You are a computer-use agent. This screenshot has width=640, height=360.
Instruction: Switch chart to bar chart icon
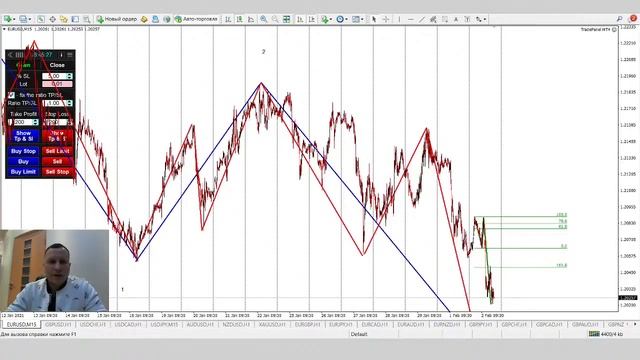coord(228,19)
